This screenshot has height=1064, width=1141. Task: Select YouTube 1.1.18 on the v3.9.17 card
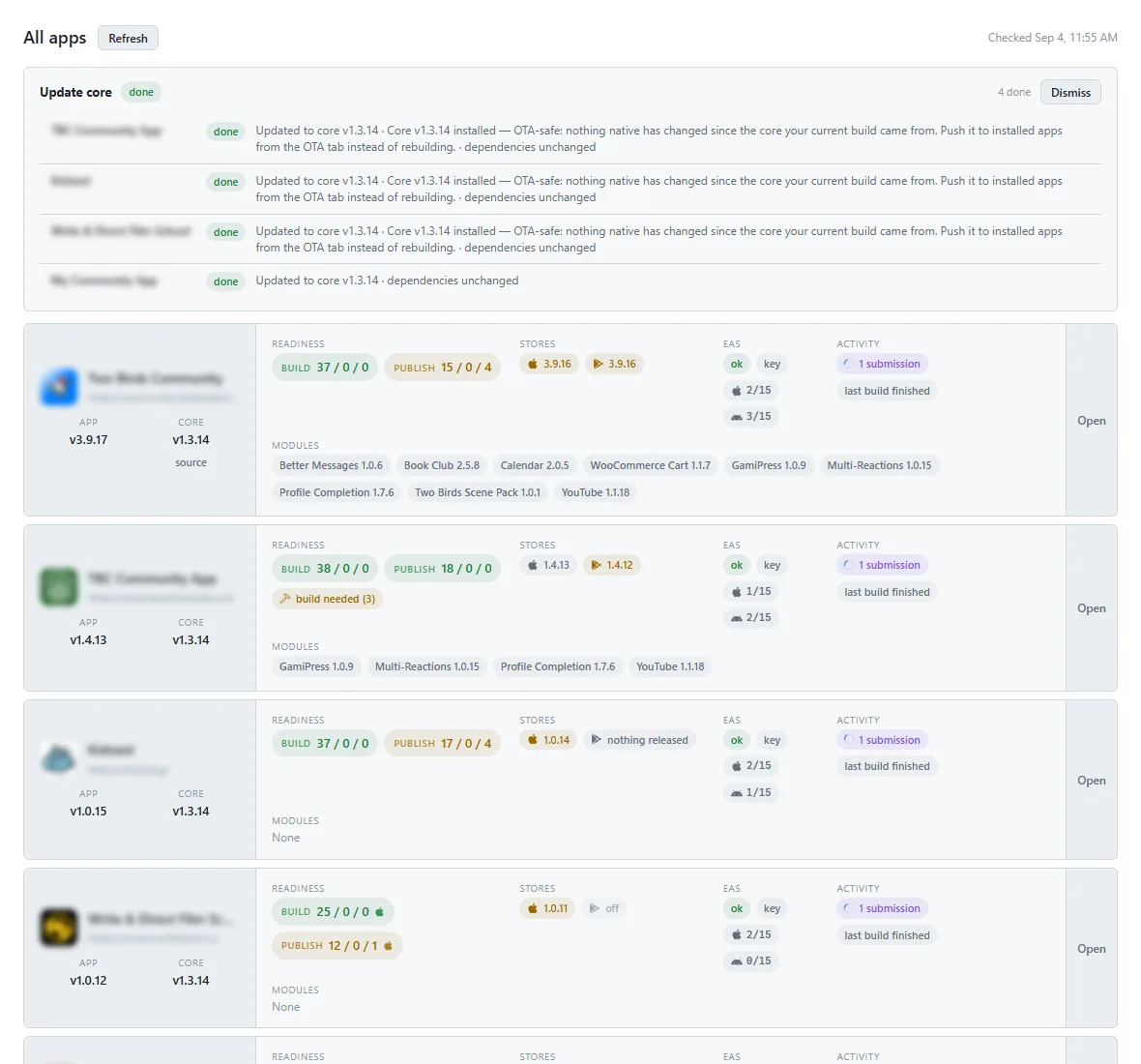point(596,492)
